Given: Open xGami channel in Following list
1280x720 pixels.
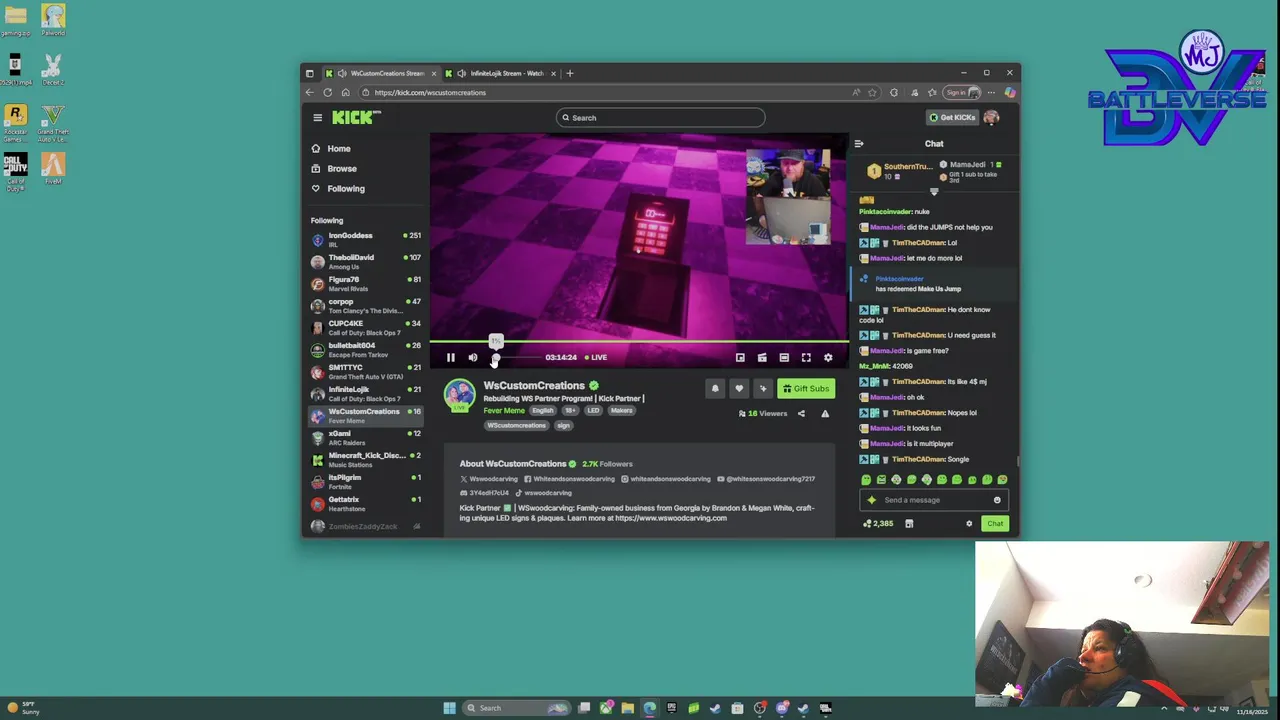Looking at the screenshot, I should 365,438.
